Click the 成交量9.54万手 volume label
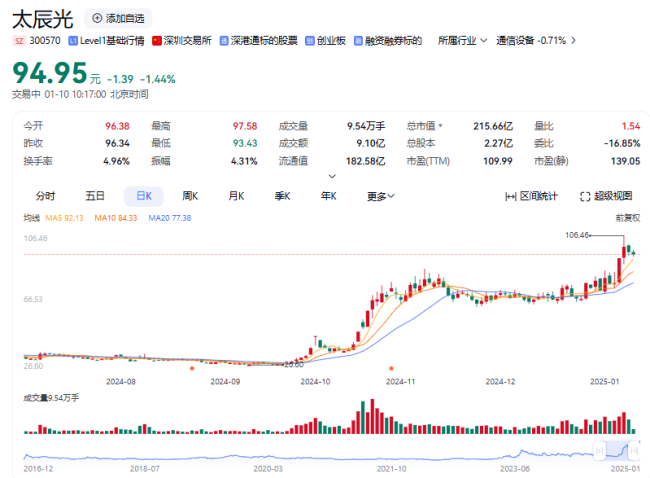 51,398
